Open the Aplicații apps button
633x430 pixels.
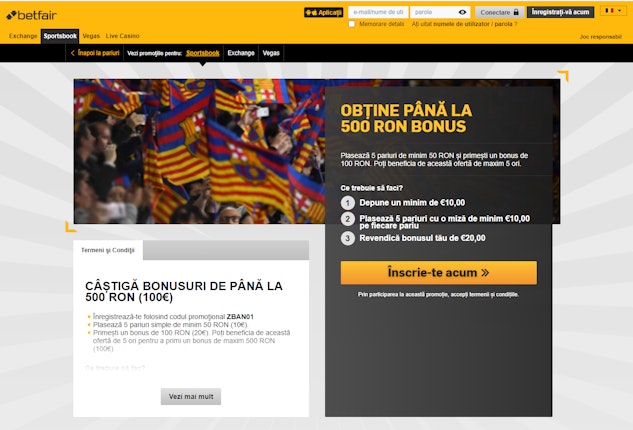click(x=324, y=13)
